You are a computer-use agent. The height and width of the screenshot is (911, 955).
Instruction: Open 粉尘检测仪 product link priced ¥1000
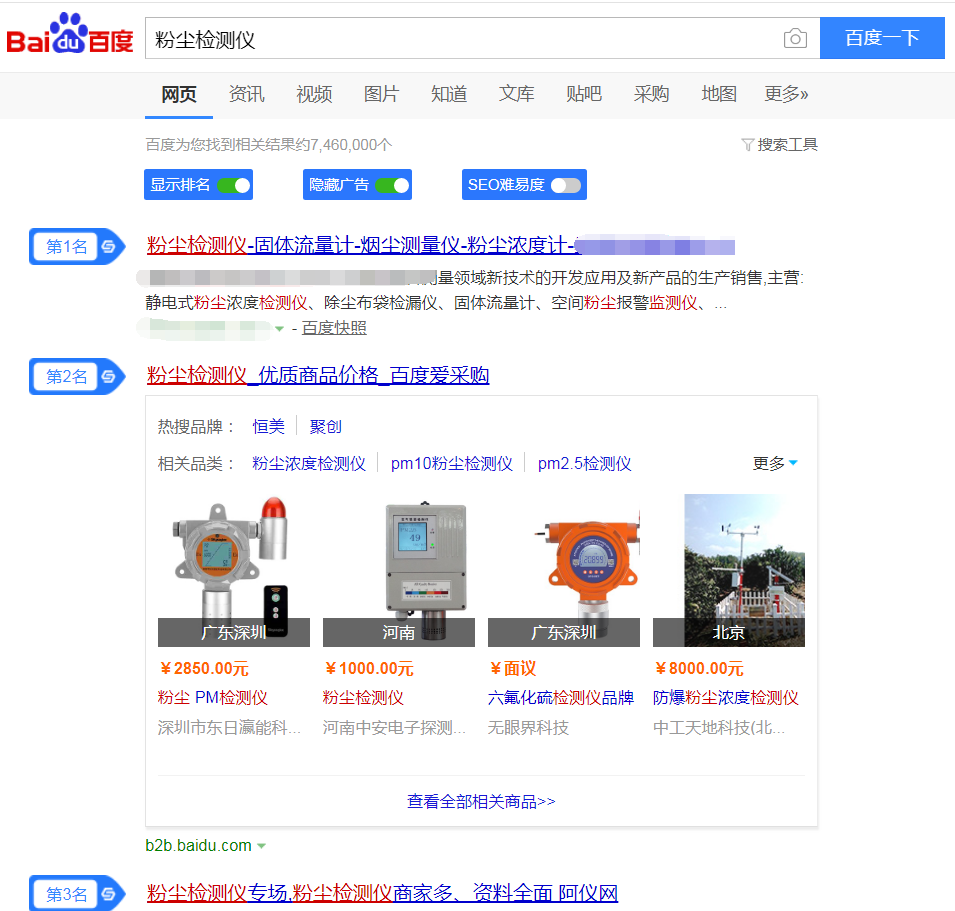pos(363,697)
